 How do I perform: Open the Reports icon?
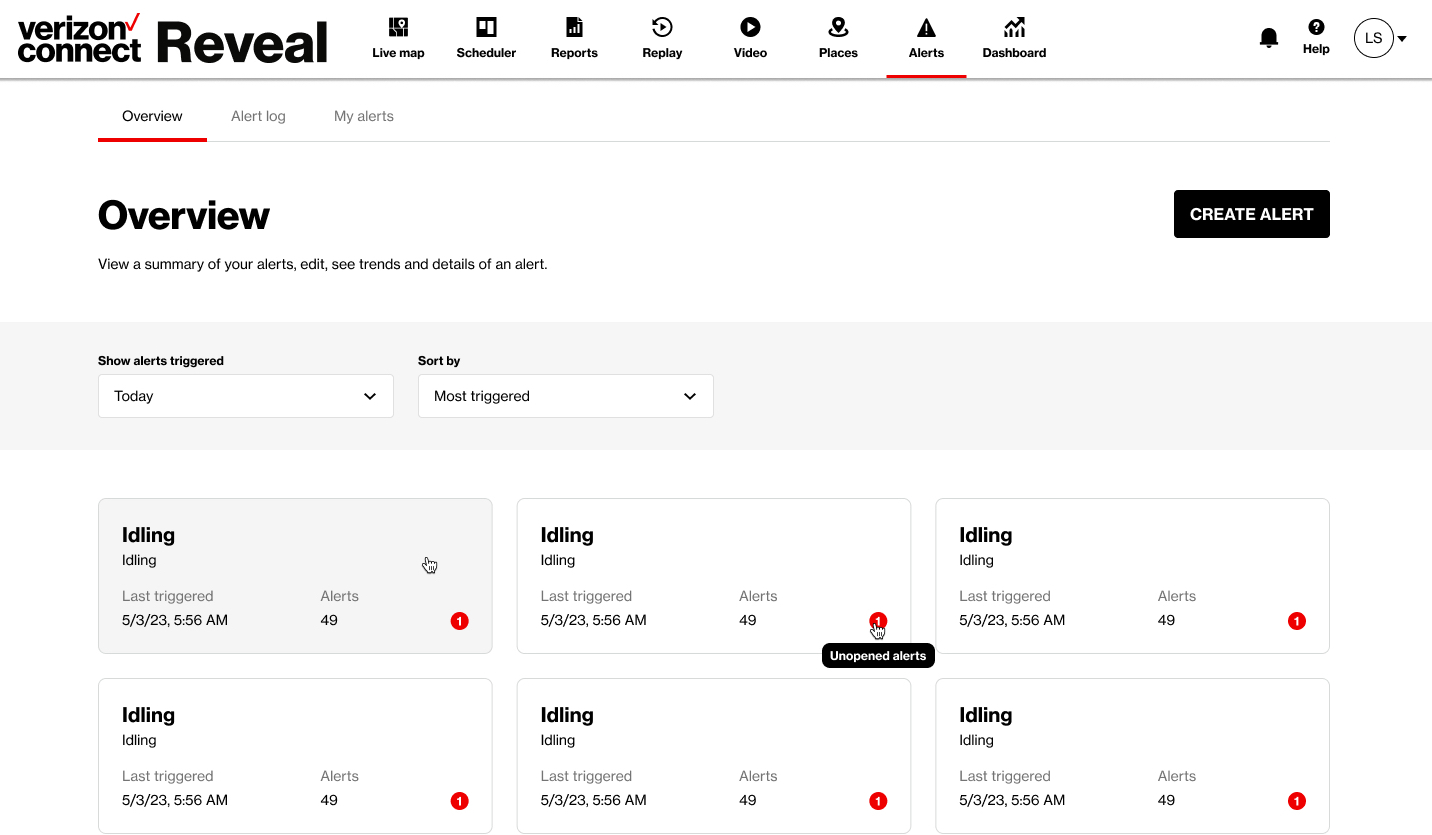pyautogui.click(x=573, y=37)
